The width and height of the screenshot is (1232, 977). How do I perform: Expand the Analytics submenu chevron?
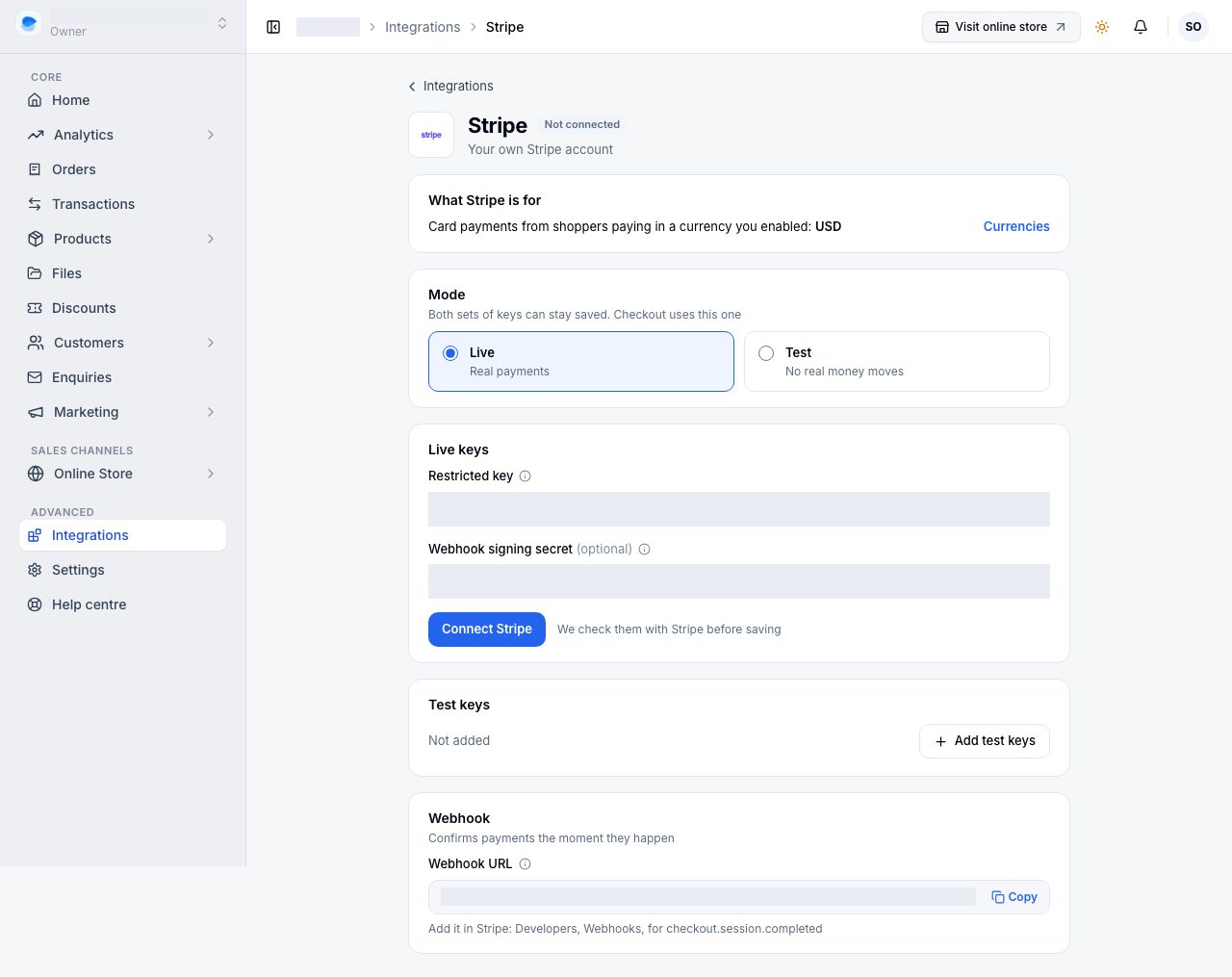coord(211,135)
